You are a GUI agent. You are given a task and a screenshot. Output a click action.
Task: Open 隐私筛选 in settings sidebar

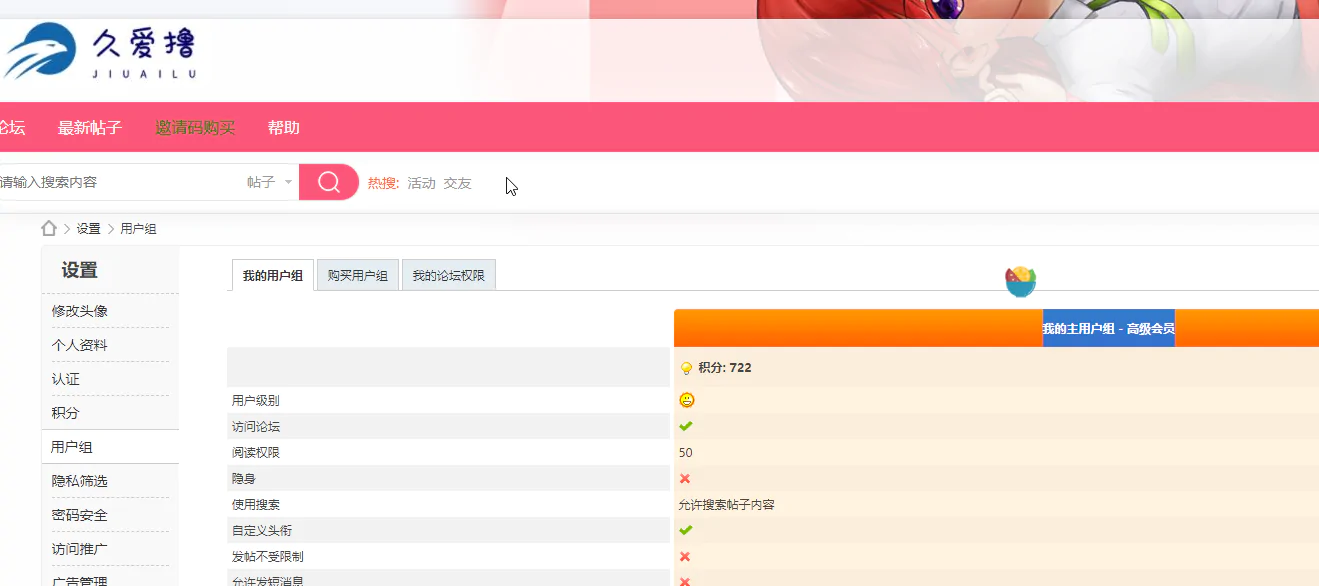(80, 481)
